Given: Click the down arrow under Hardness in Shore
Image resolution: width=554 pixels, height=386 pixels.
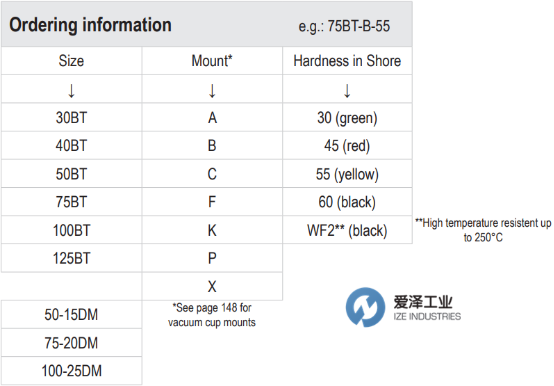Looking at the screenshot, I should 347,91.
